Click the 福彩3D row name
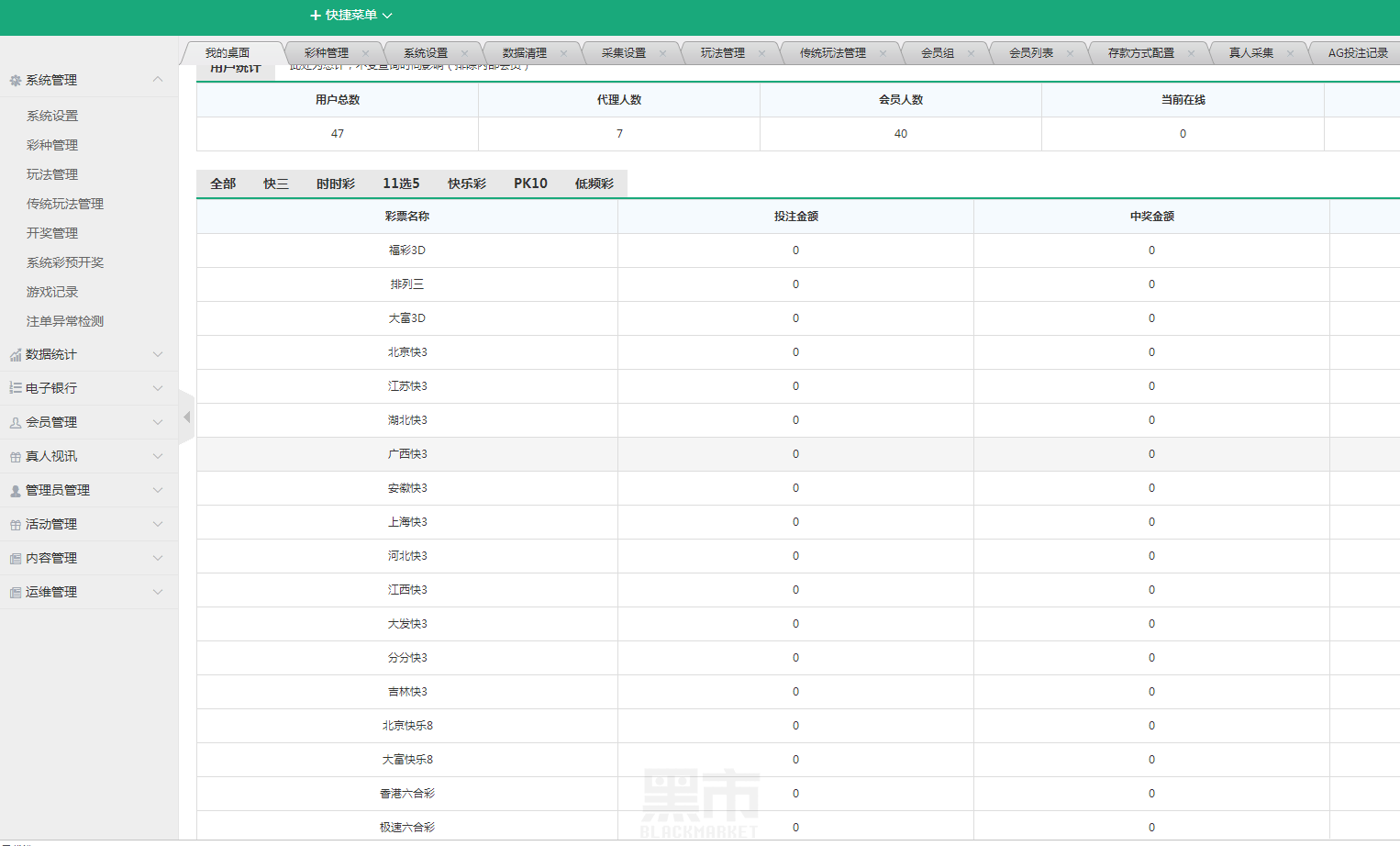Image resolution: width=1400 pixels, height=846 pixels. (x=407, y=250)
